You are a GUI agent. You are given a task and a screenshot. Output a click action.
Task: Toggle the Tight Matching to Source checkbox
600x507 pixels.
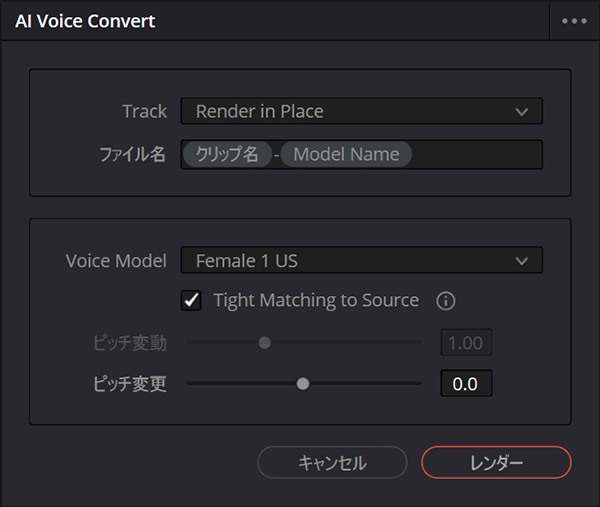tap(190, 300)
